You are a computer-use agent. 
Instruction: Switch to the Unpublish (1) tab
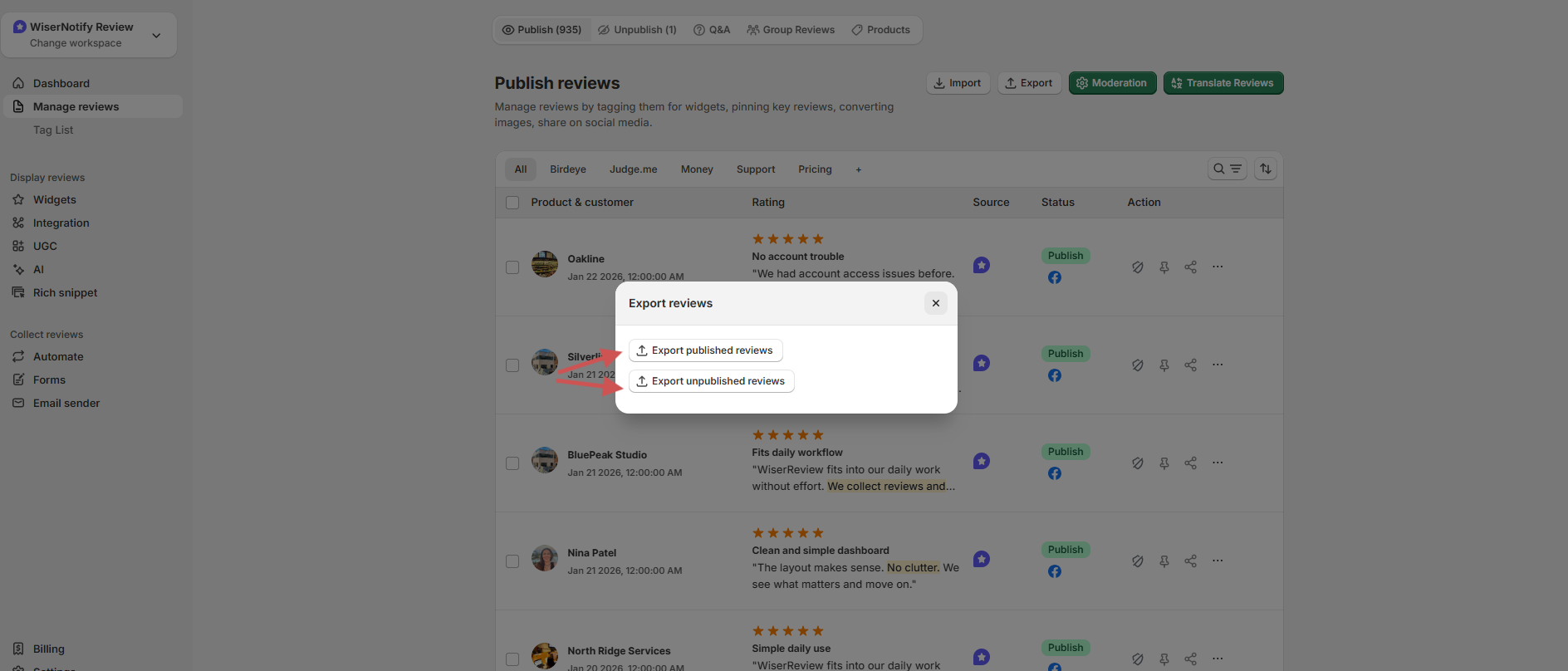point(637,30)
